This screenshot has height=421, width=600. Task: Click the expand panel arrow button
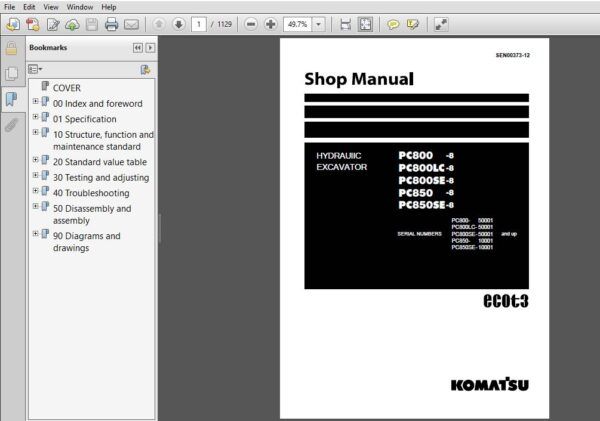(150, 47)
